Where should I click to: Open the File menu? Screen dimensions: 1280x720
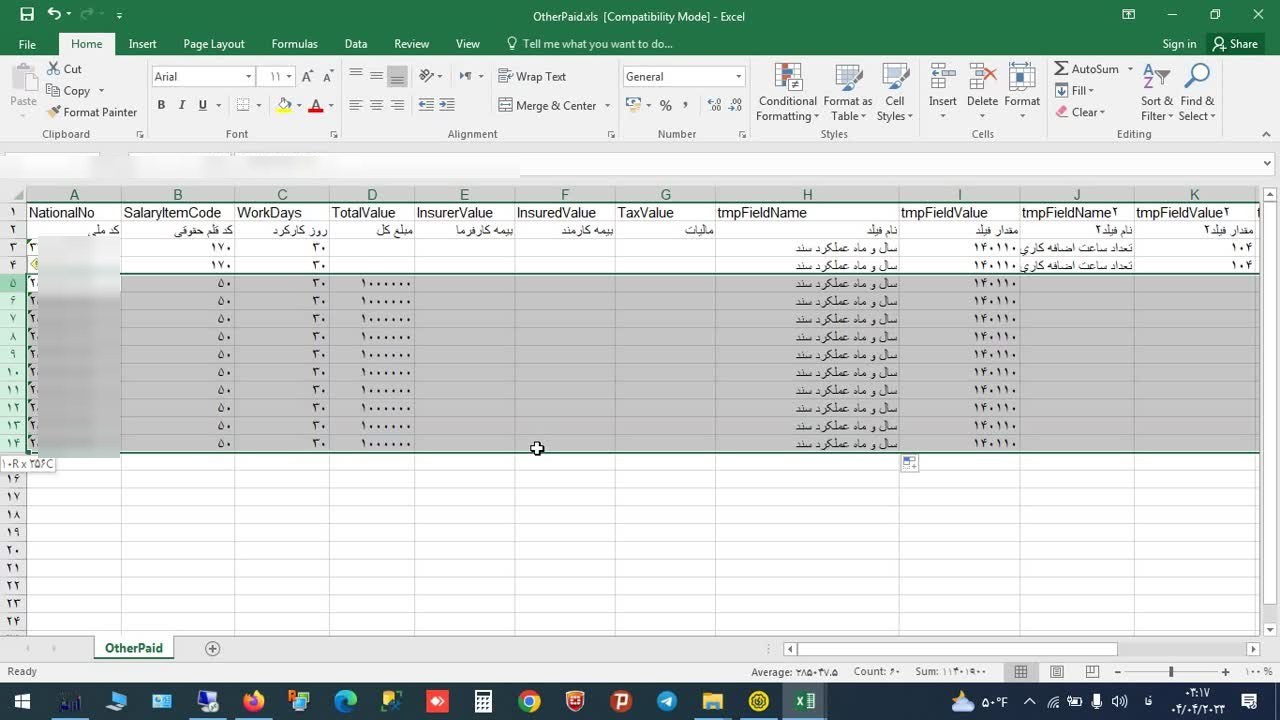[x=27, y=44]
